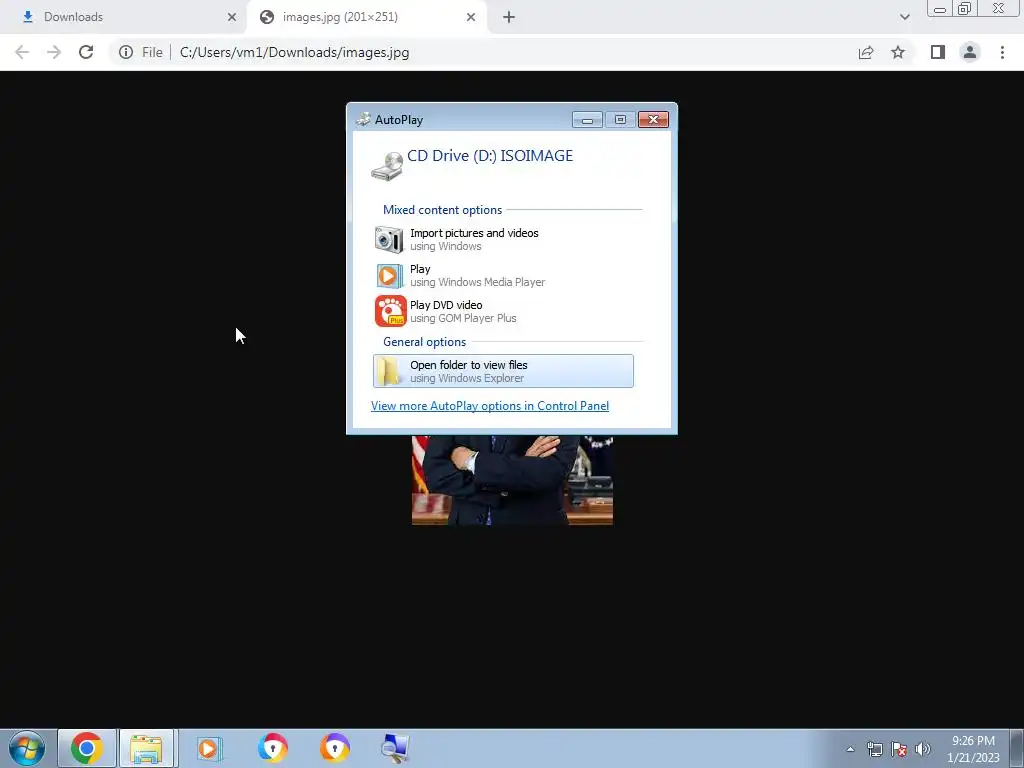This screenshot has width=1024, height=768.
Task: Close the images.jpg tab
Action: pos(471,18)
